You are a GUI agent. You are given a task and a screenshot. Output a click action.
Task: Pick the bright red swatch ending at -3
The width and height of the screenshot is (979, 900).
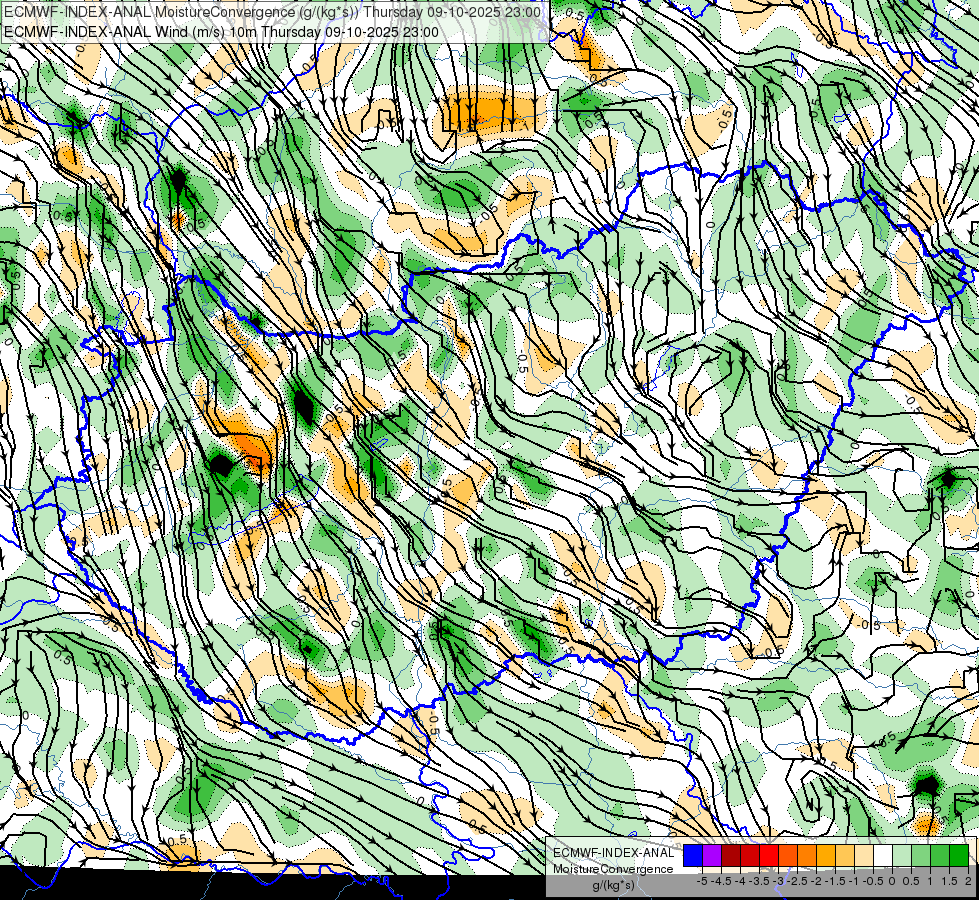[769, 855]
